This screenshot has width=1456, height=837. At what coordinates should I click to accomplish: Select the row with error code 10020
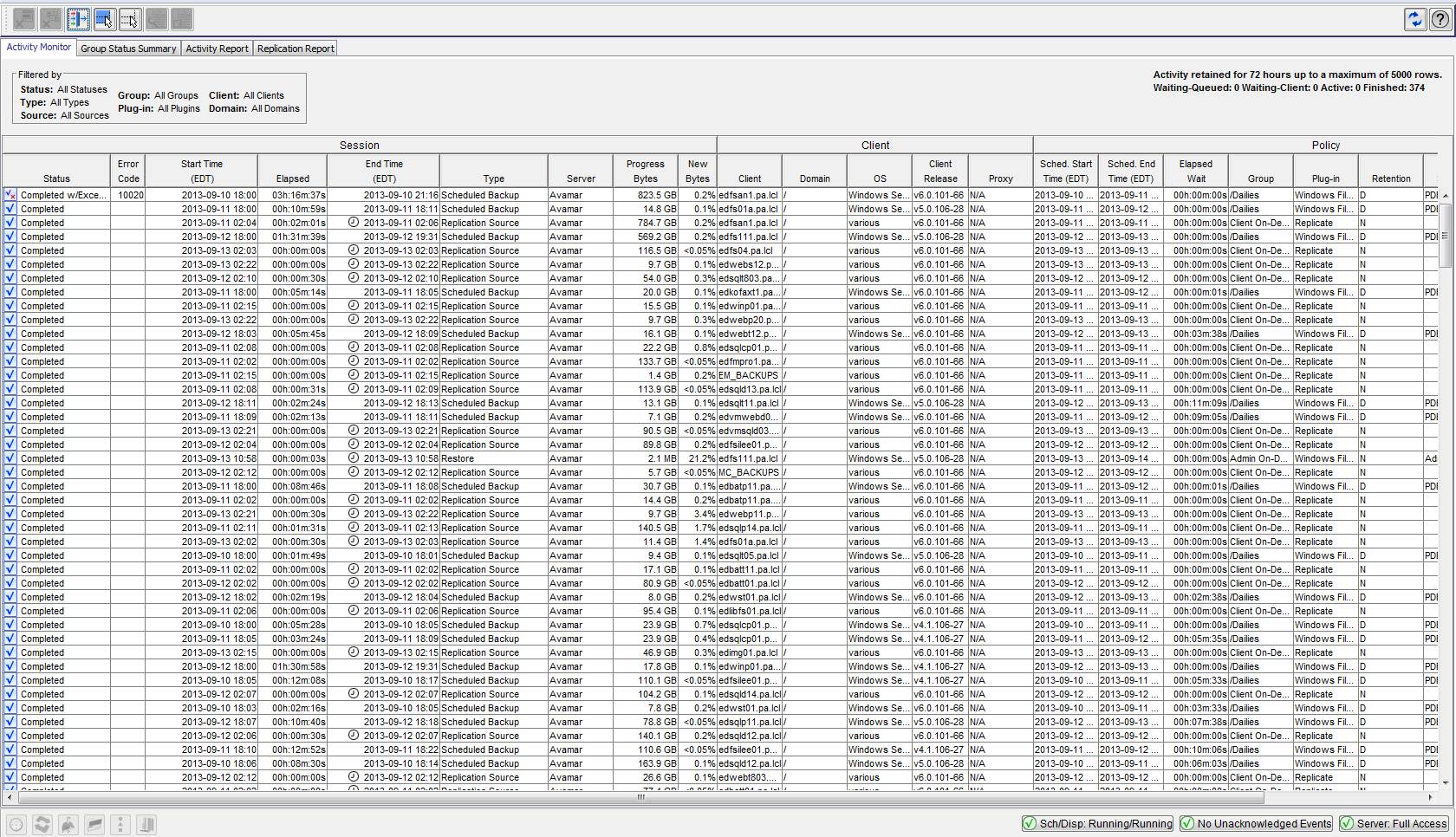[x=130, y=195]
